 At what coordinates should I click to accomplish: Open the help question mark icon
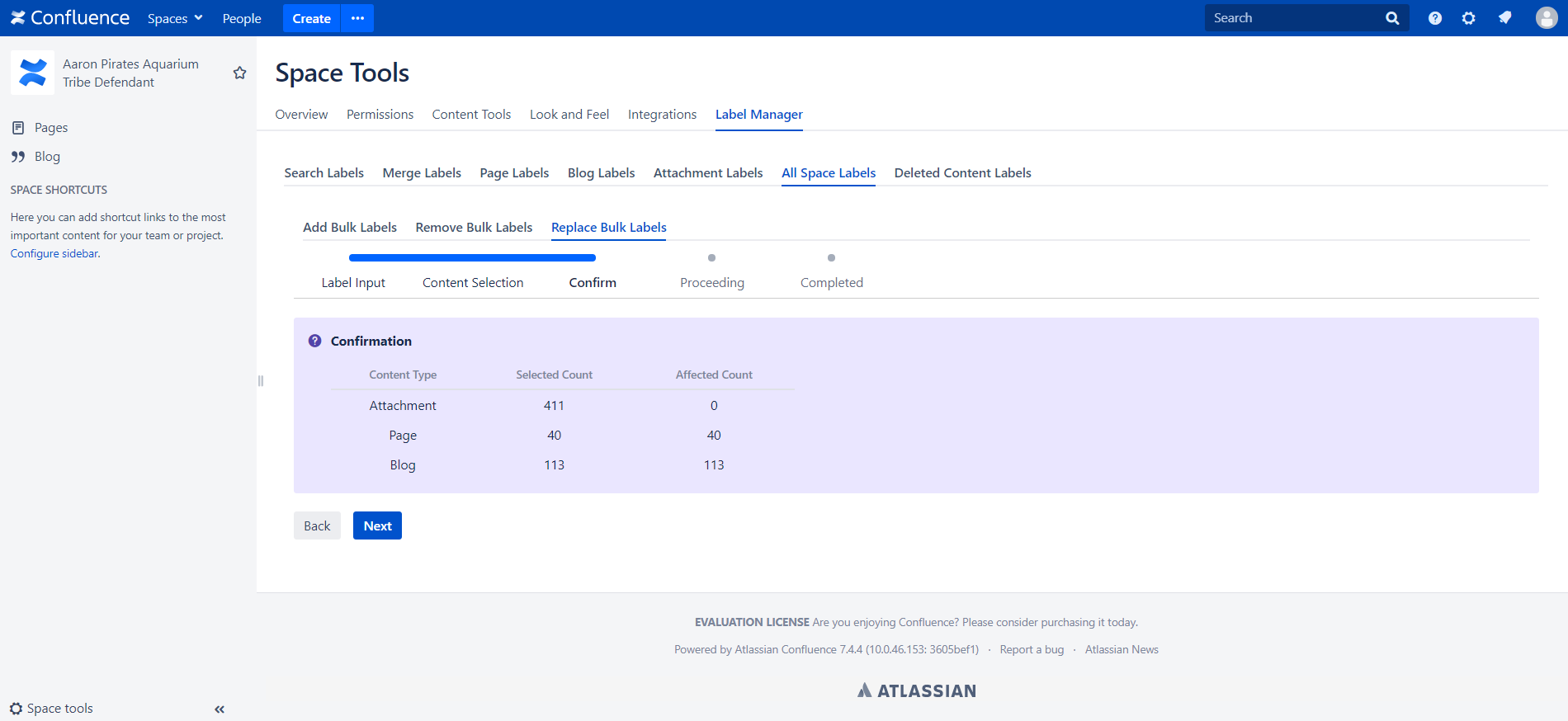(x=1435, y=18)
